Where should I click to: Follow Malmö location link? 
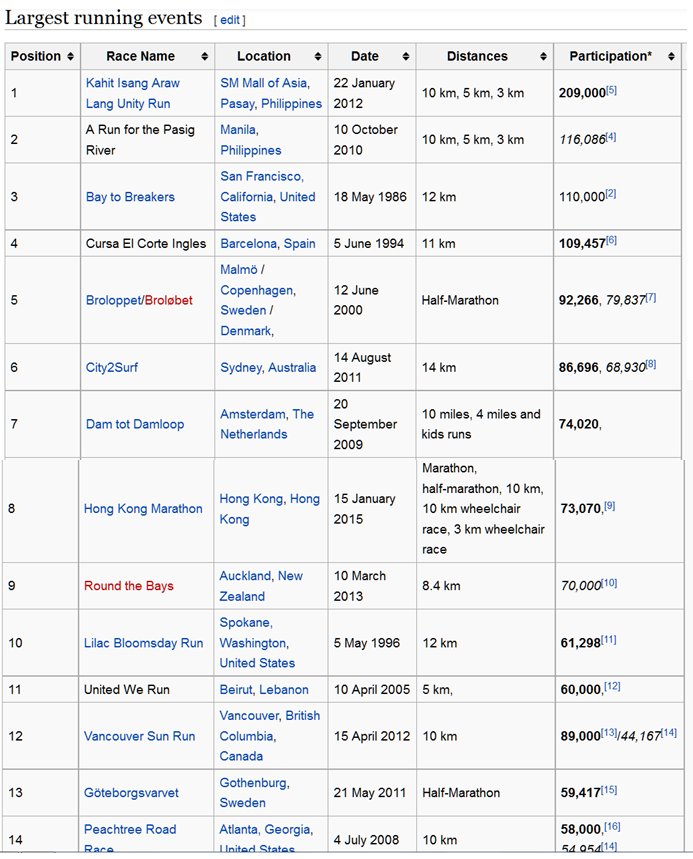[x=238, y=270]
